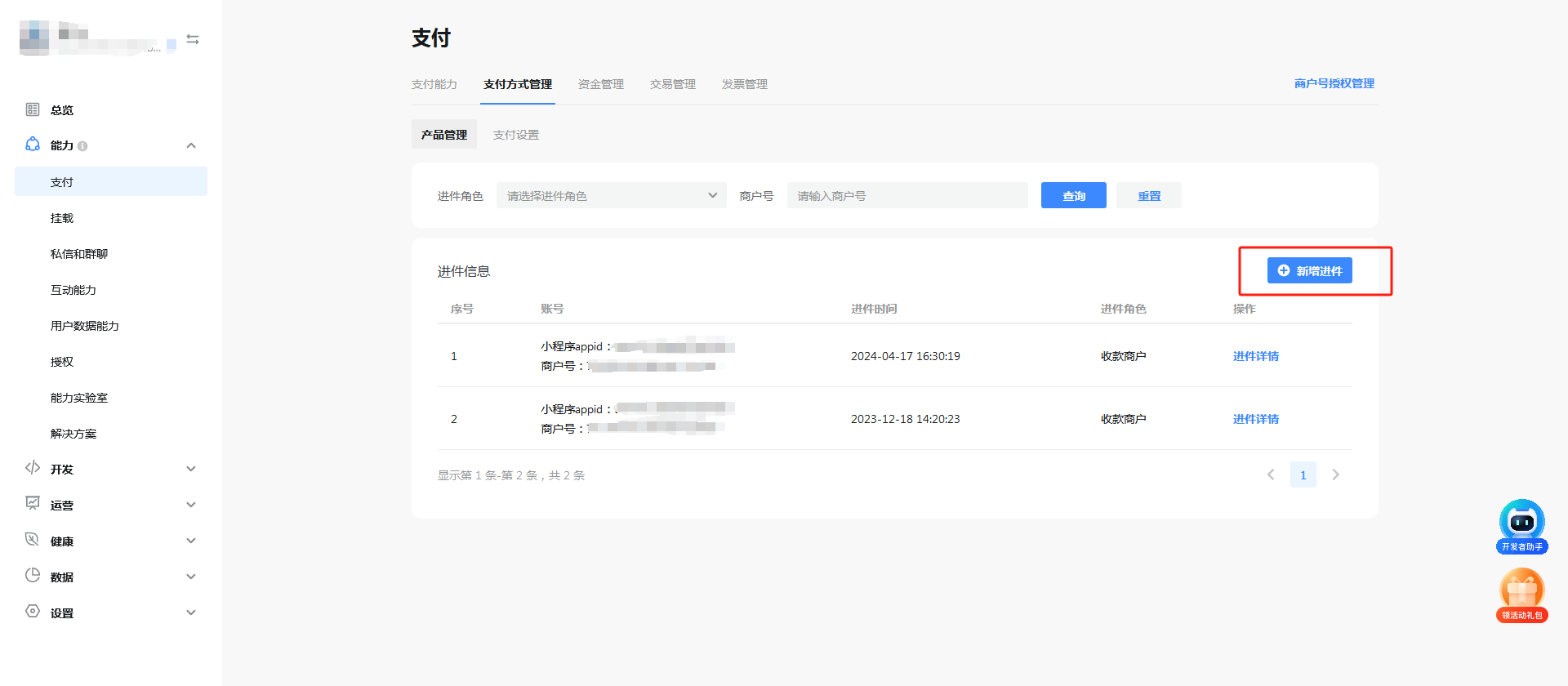Focus the 商户号 input field
The image size is (1568, 686).
pos(906,195)
